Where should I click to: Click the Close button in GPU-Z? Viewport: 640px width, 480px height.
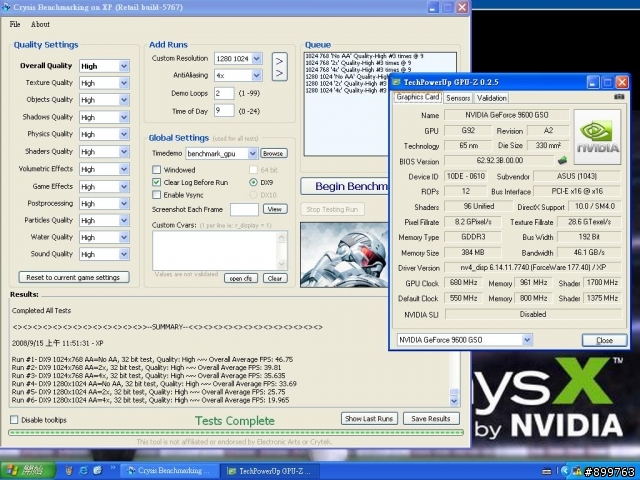click(604, 340)
